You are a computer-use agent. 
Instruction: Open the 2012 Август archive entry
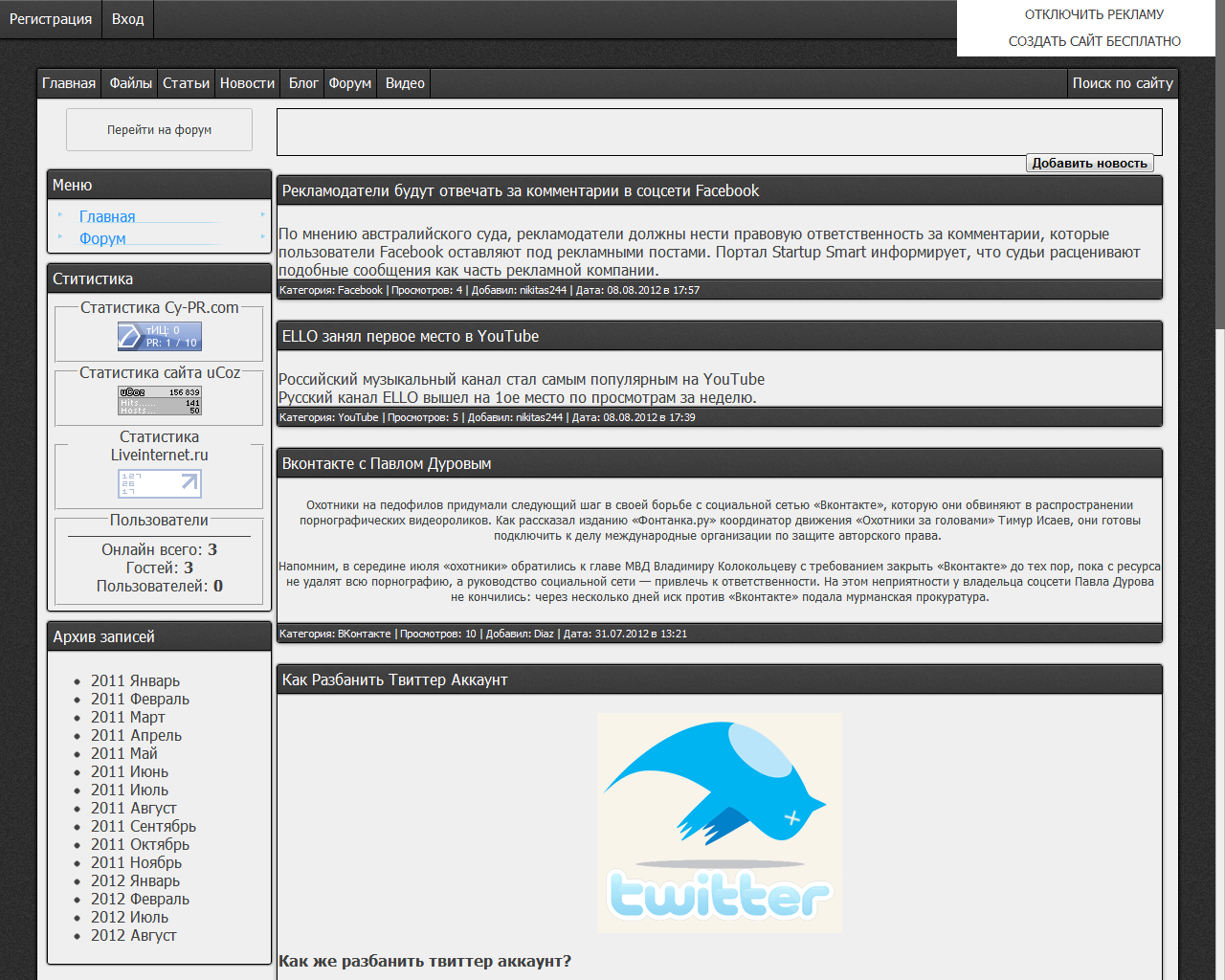133,935
